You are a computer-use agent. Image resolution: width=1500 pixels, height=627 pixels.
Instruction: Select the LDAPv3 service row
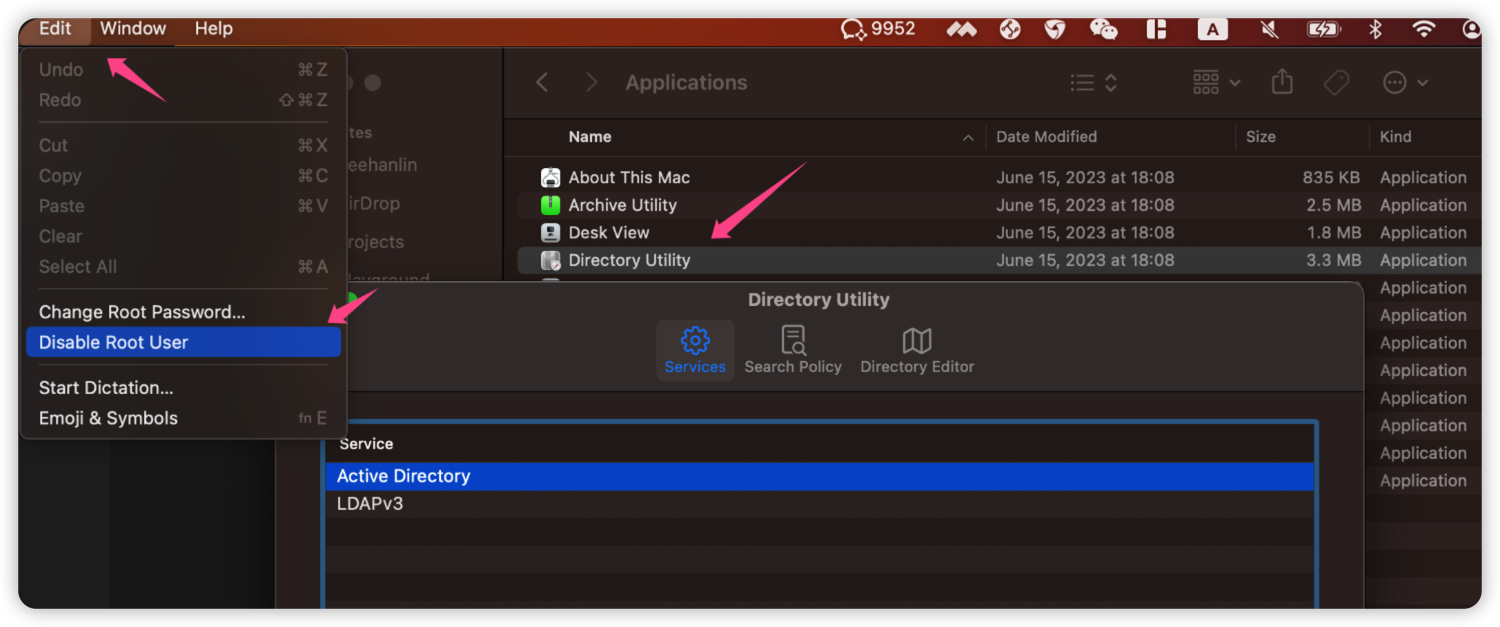[x=370, y=504]
